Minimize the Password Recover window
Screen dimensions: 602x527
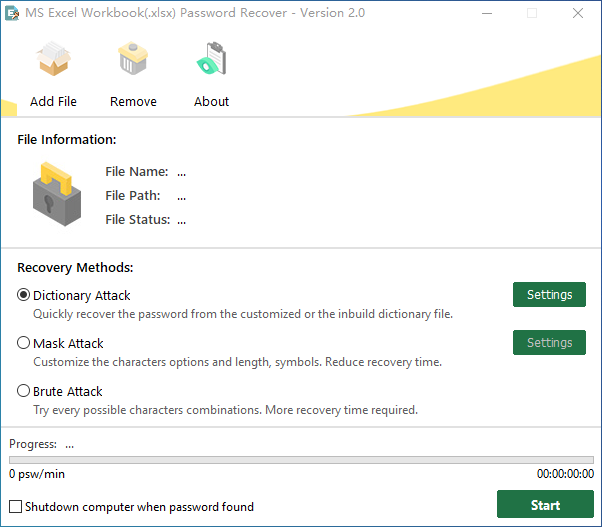487,13
